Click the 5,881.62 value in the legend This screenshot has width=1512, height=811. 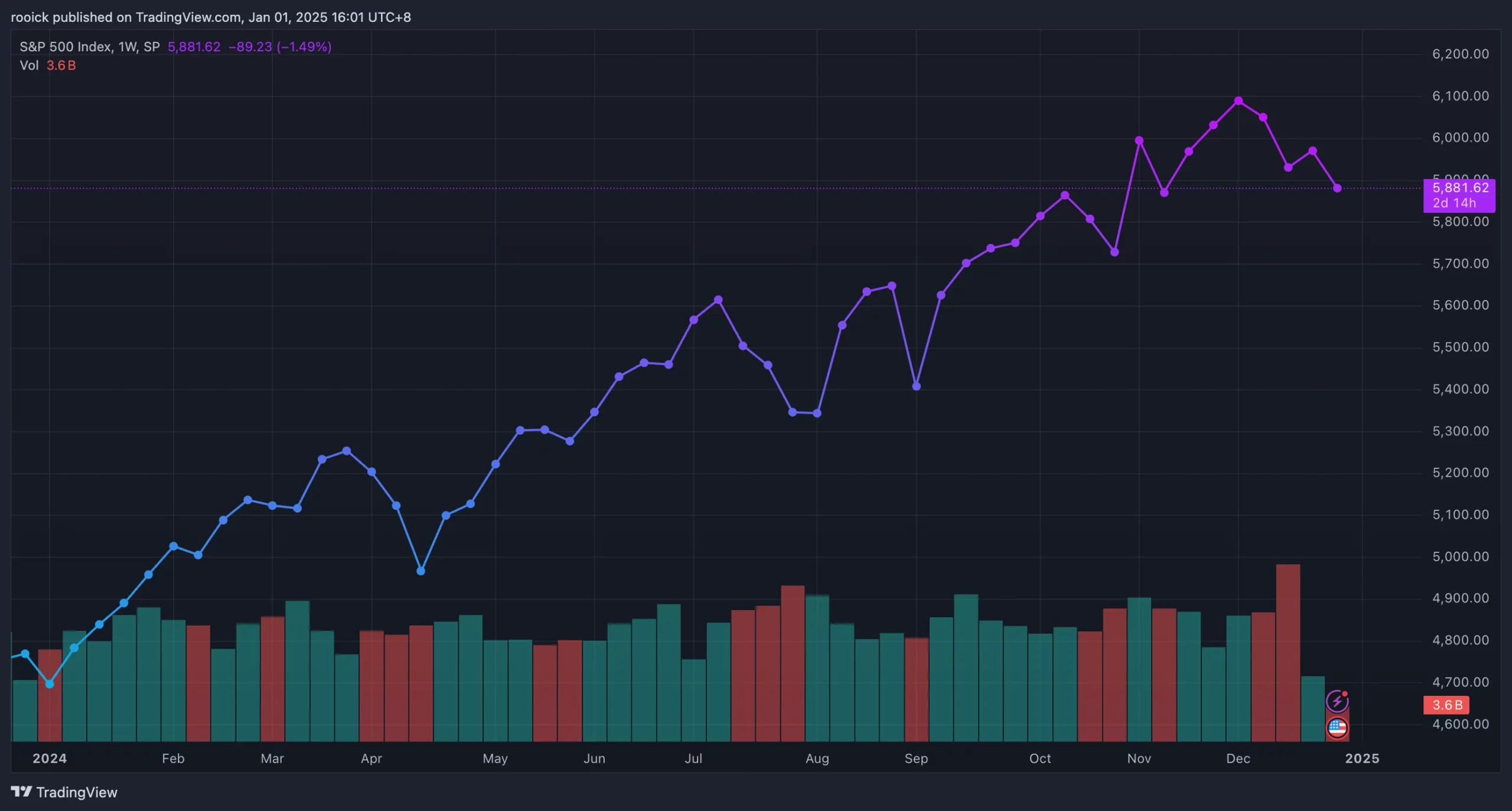194,47
